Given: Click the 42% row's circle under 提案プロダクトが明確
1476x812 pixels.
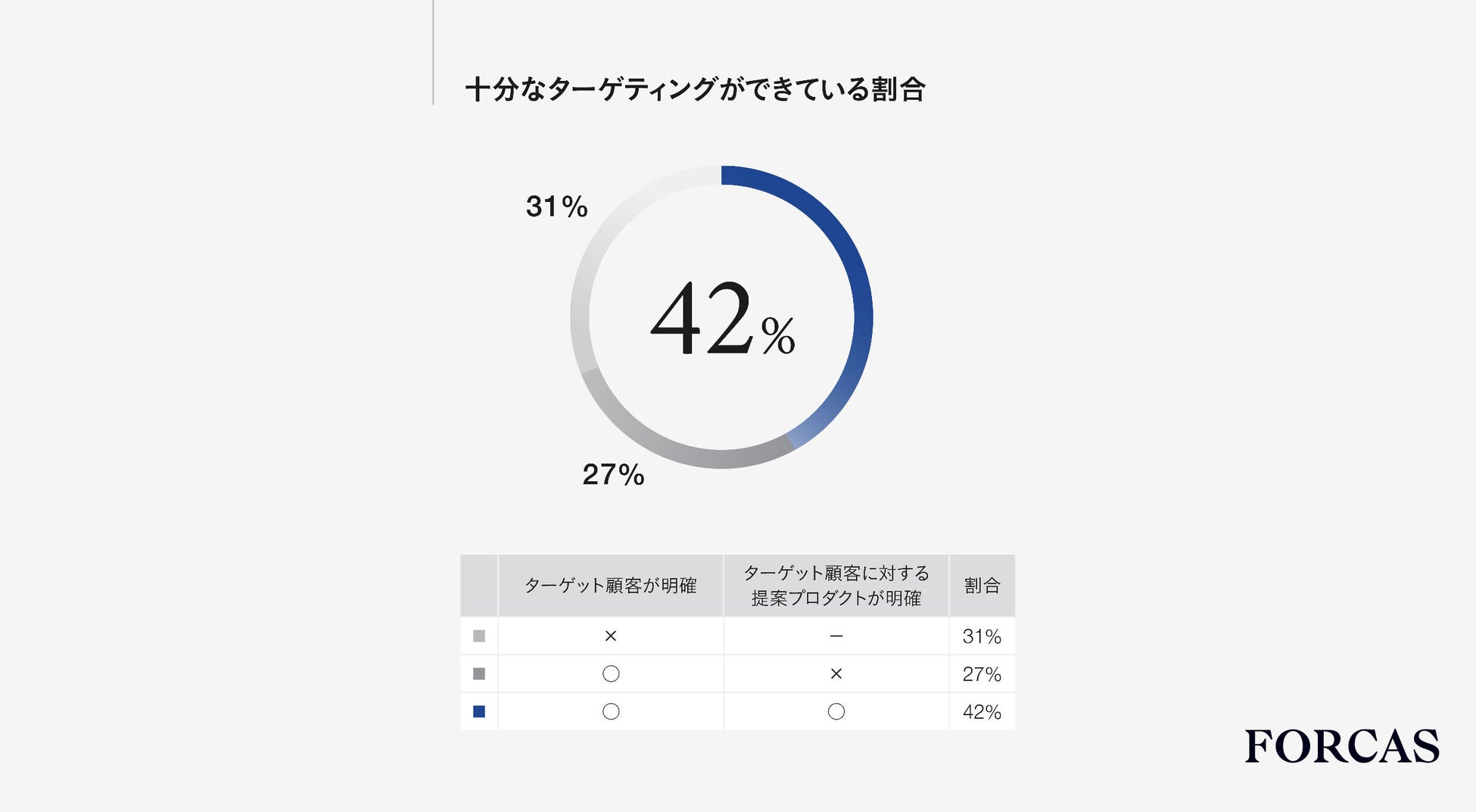Looking at the screenshot, I should pyautogui.click(x=836, y=711).
